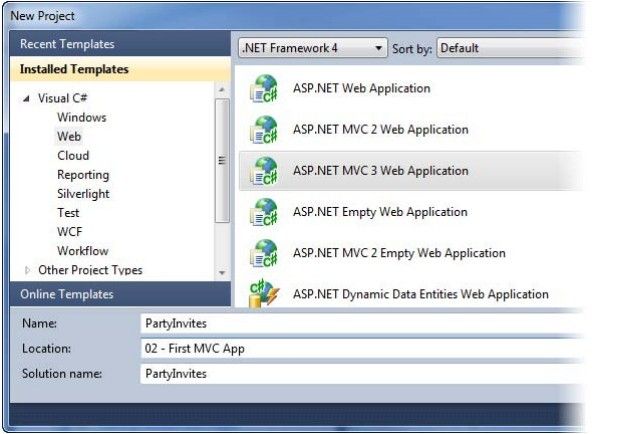Click the ASP.NET MVC 2 Web Application icon

click(x=264, y=130)
